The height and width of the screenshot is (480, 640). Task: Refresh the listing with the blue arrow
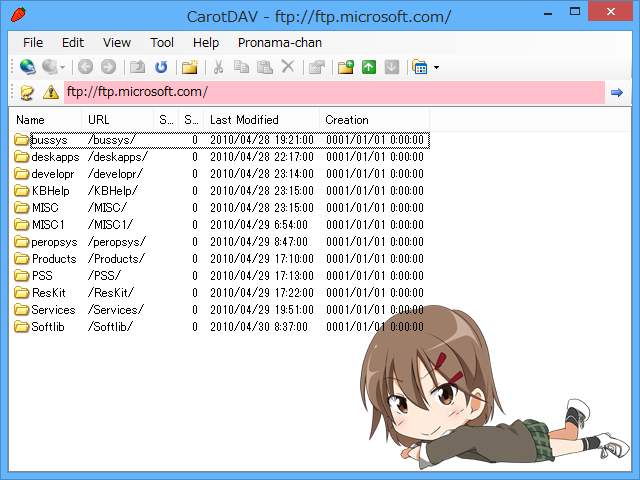coord(161,67)
